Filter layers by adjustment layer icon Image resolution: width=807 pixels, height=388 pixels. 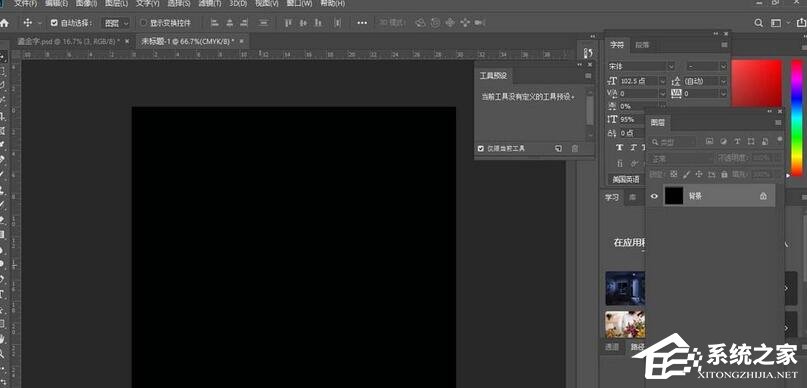pos(723,142)
